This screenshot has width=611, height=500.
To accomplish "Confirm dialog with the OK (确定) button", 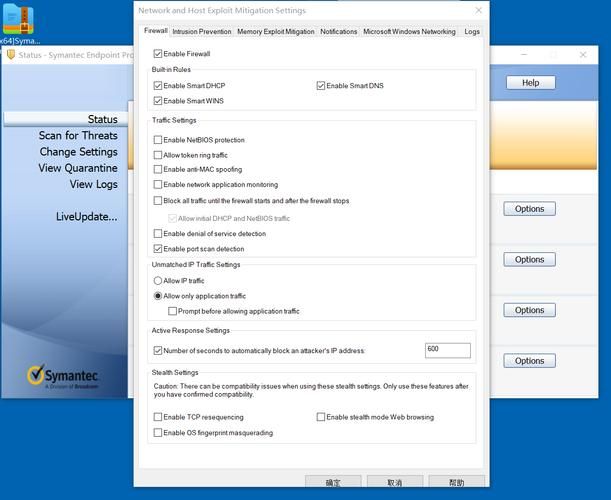I will (x=333, y=482).
